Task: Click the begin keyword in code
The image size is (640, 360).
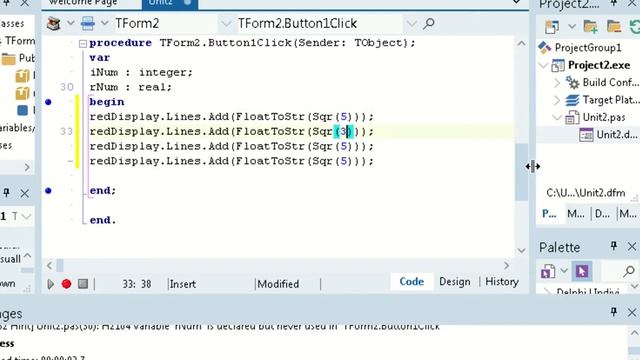Action: (x=107, y=102)
